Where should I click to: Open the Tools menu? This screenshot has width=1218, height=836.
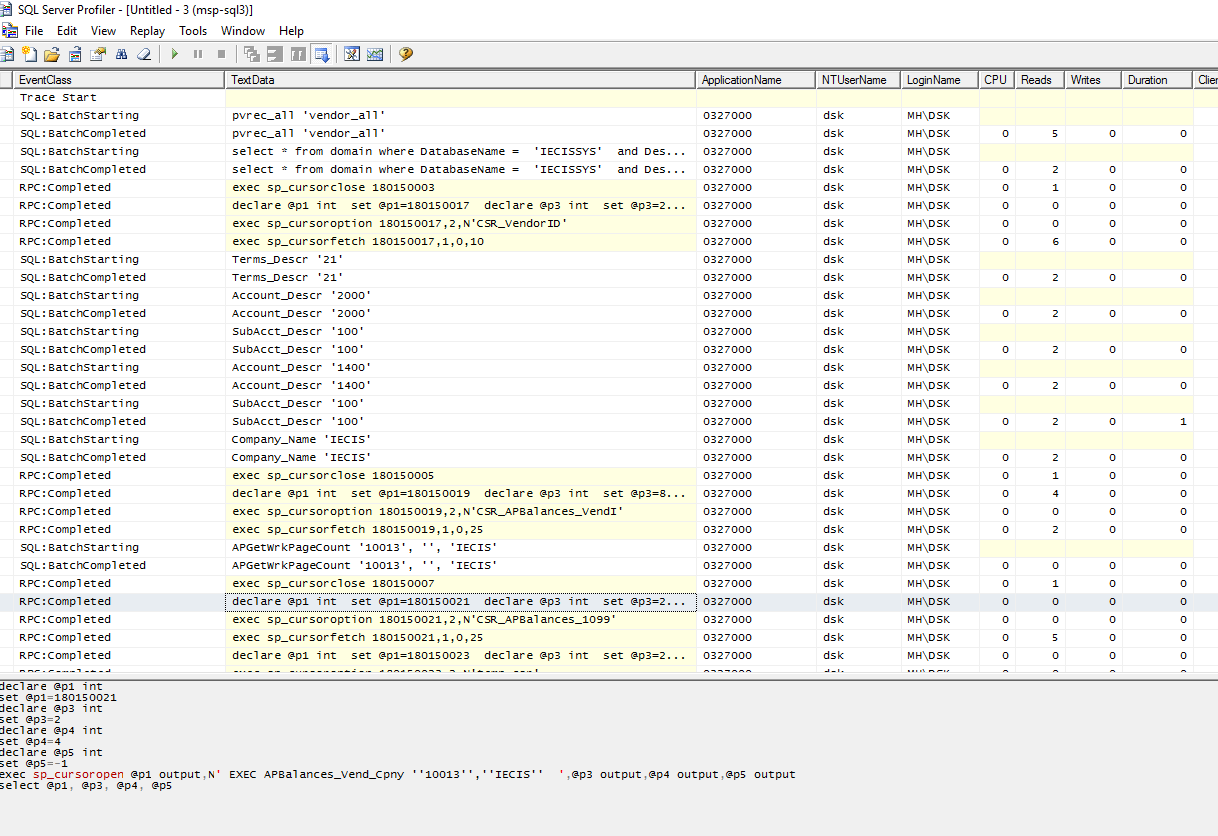(x=193, y=31)
